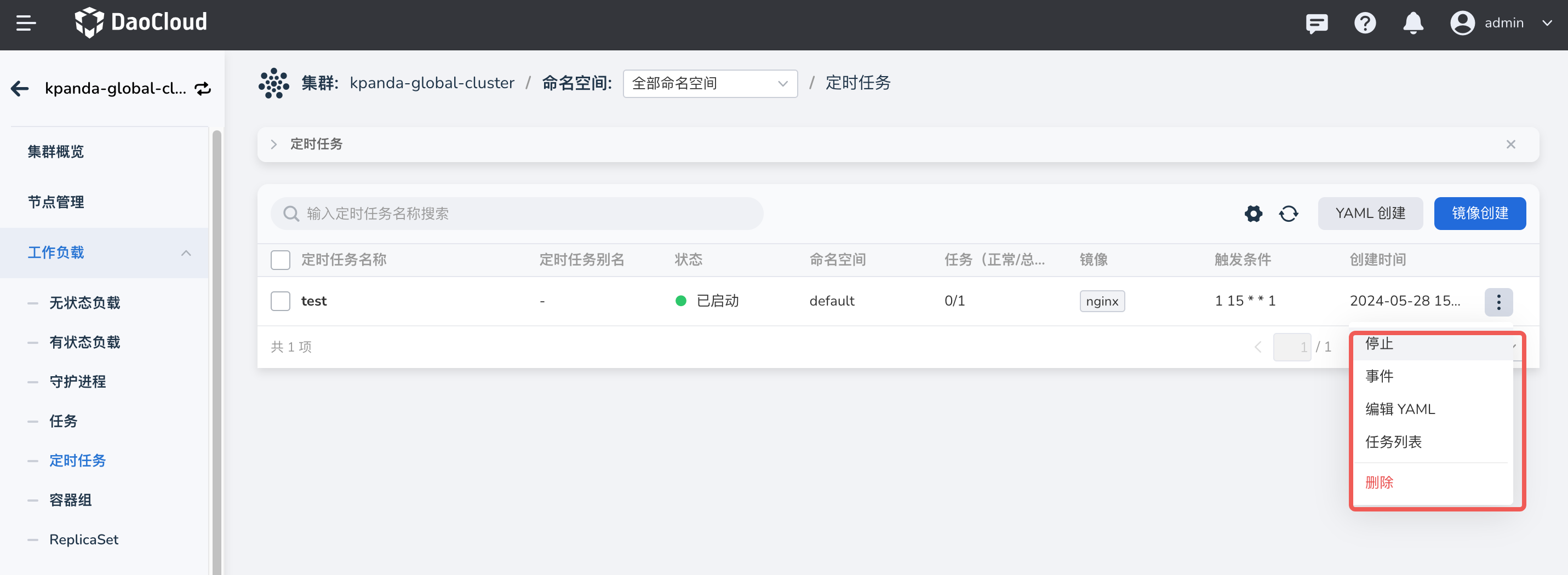This screenshot has height=575, width=1568.
Task: Toggle the select-all checkbox in table header
Action: [x=280, y=260]
